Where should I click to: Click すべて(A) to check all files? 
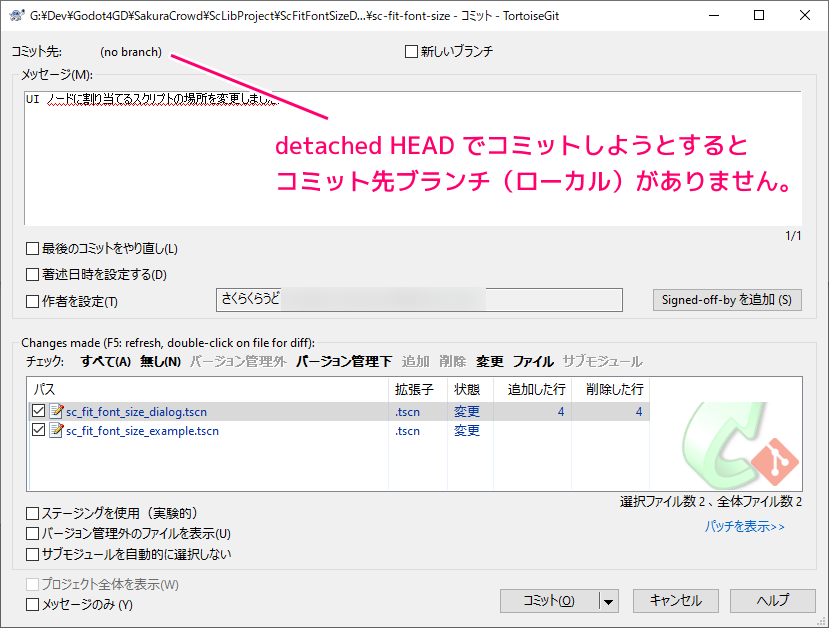point(106,362)
